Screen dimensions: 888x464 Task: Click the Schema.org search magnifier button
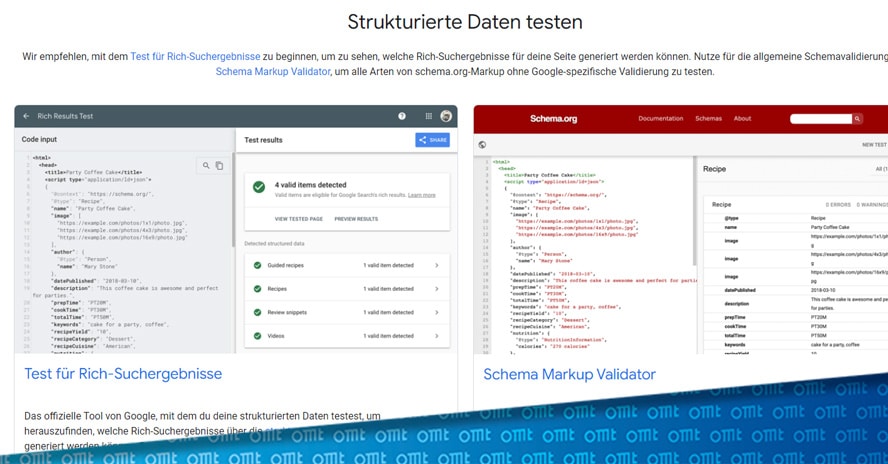857,118
